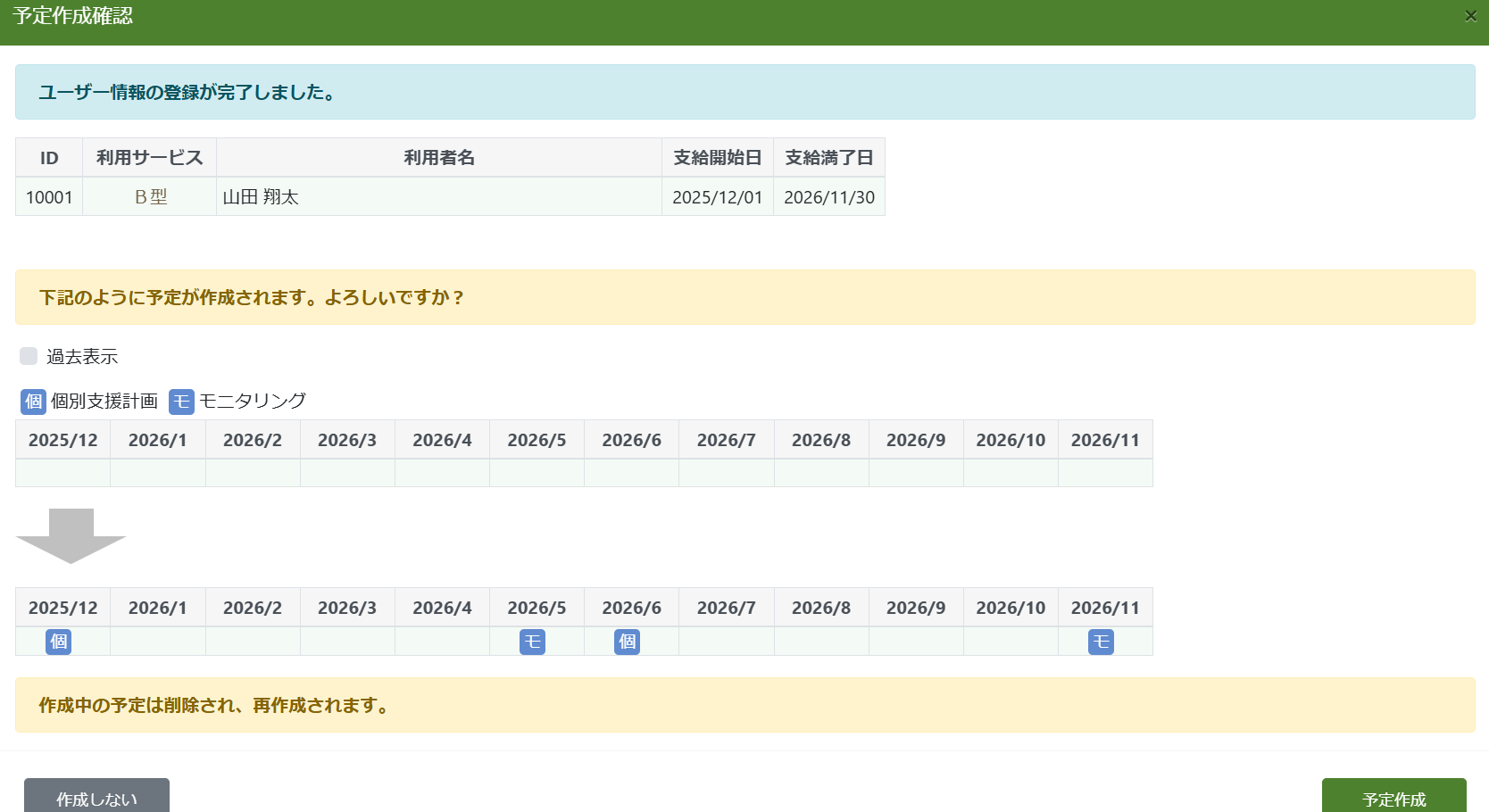Viewport: 1489px width, 812px height.
Task: Toggle the 過去表示 checkbox
Action: click(29, 356)
